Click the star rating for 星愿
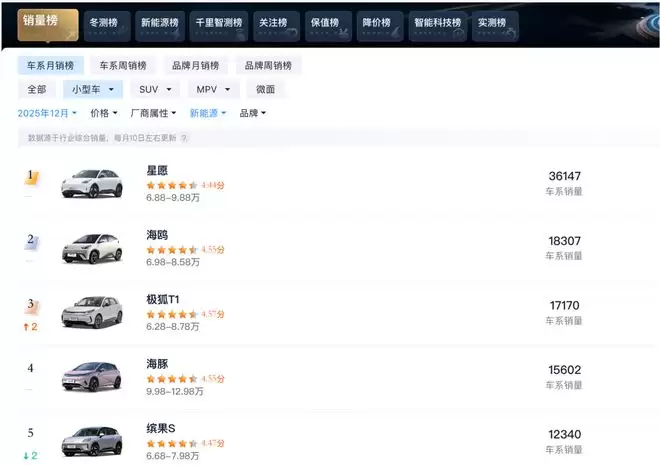The height and width of the screenshot is (465, 660). [x=172, y=185]
